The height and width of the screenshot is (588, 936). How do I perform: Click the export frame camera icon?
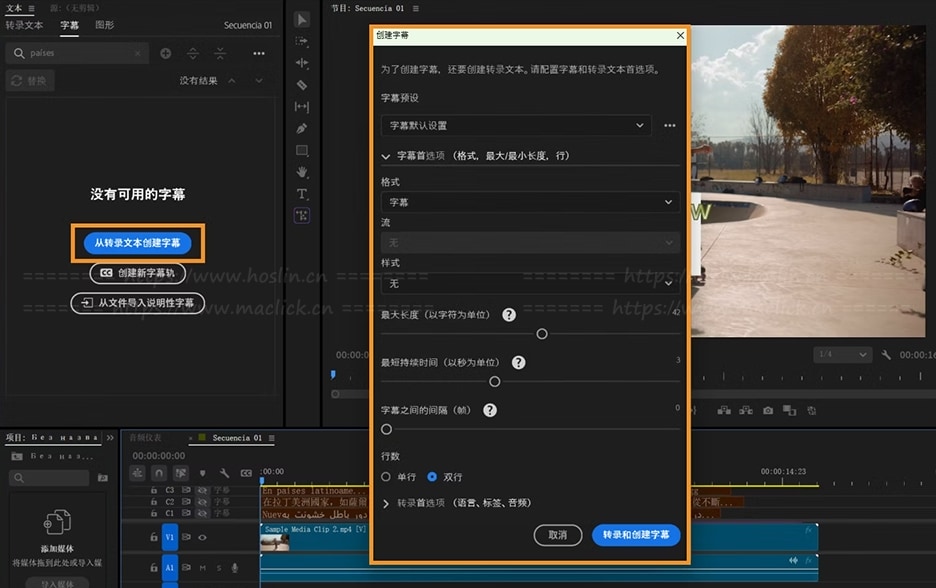click(768, 410)
